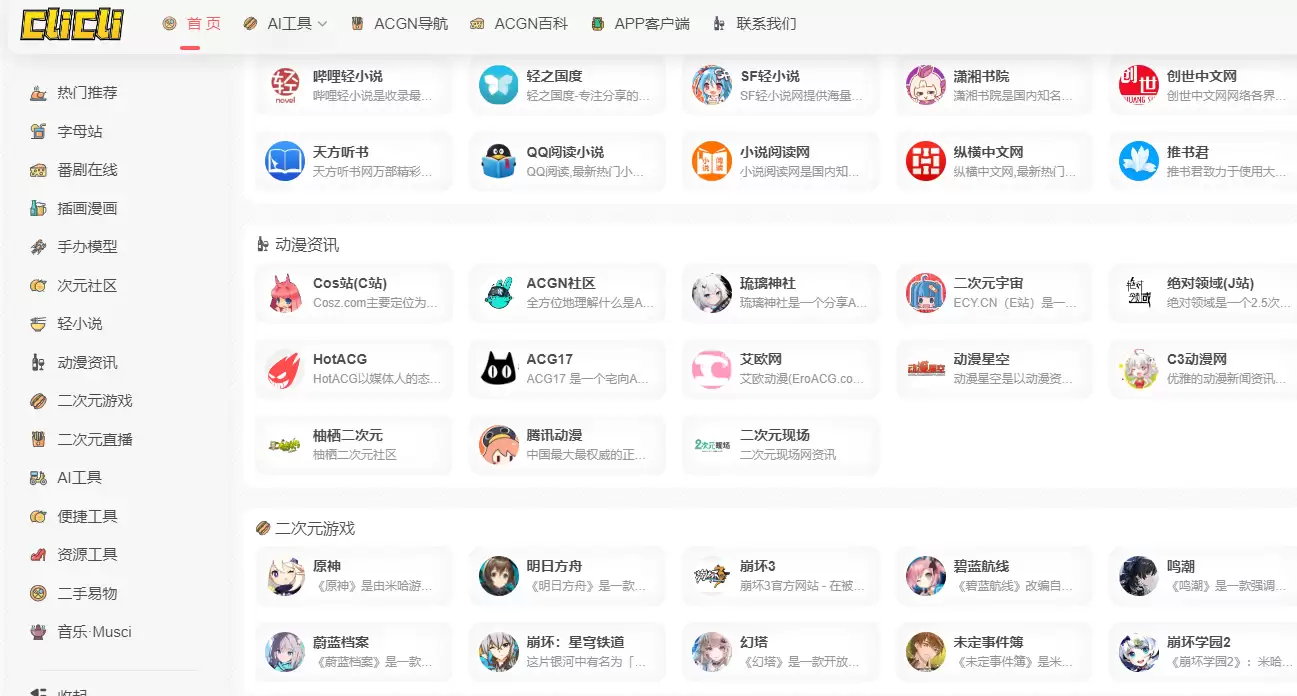The height and width of the screenshot is (696, 1297).
Task: Click the 琉璃神社 avatar icon
Action: coord(712,293)
